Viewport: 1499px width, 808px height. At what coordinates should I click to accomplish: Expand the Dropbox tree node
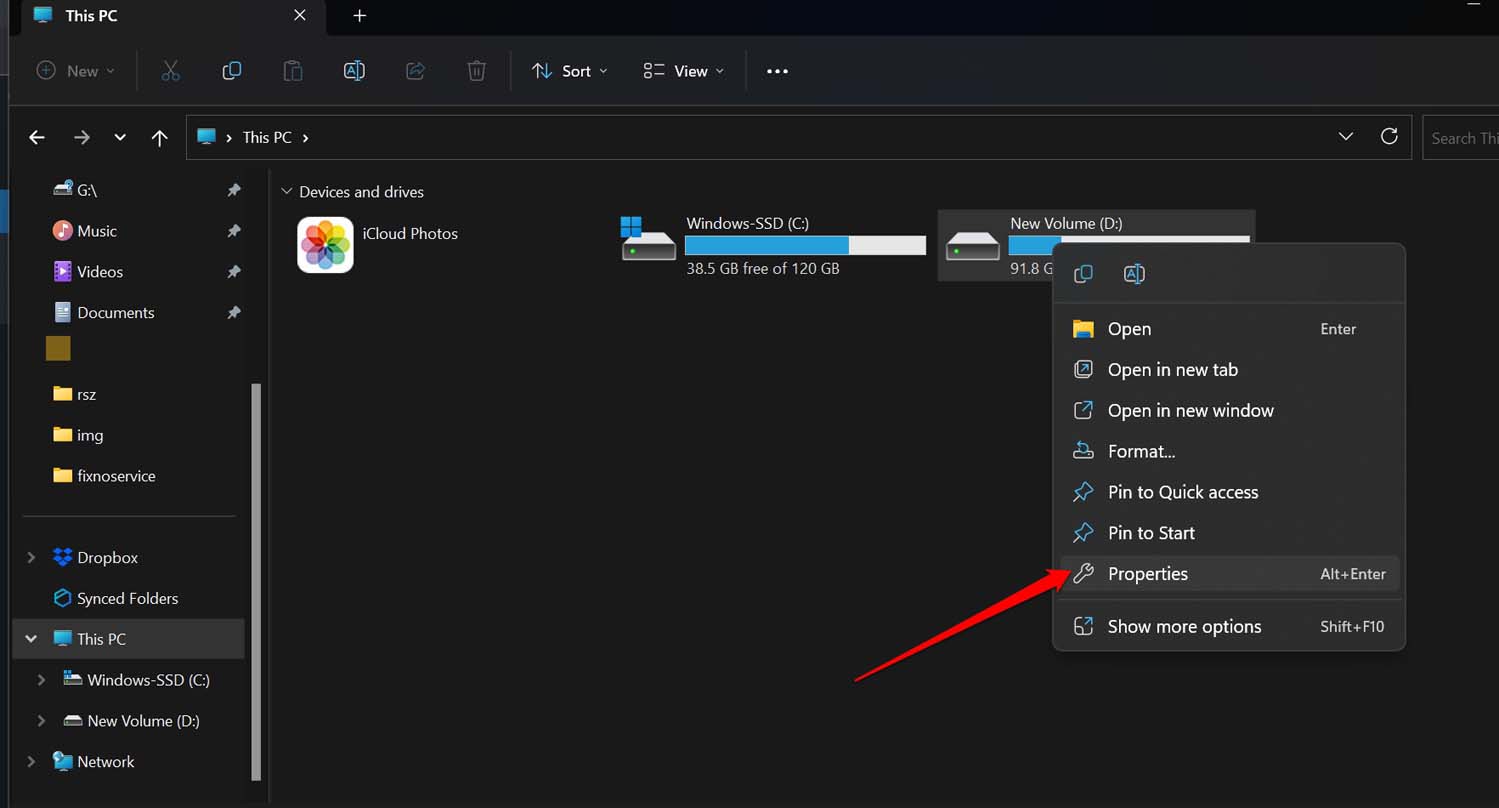click(x=31, y=558)
